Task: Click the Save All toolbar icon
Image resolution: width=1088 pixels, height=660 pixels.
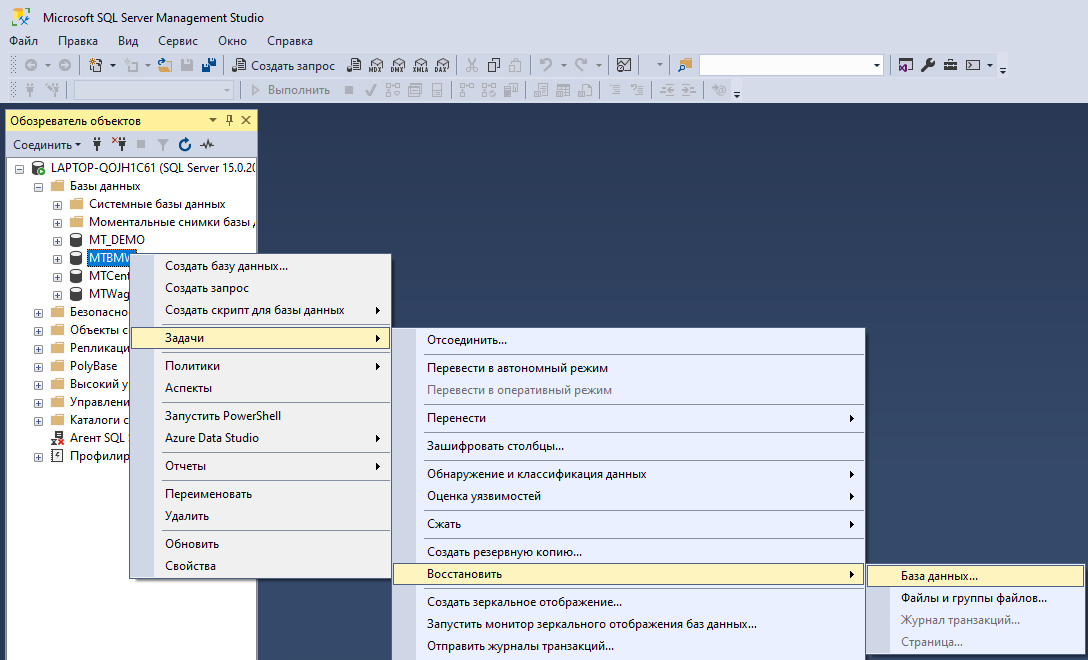Action: (209, 66)
